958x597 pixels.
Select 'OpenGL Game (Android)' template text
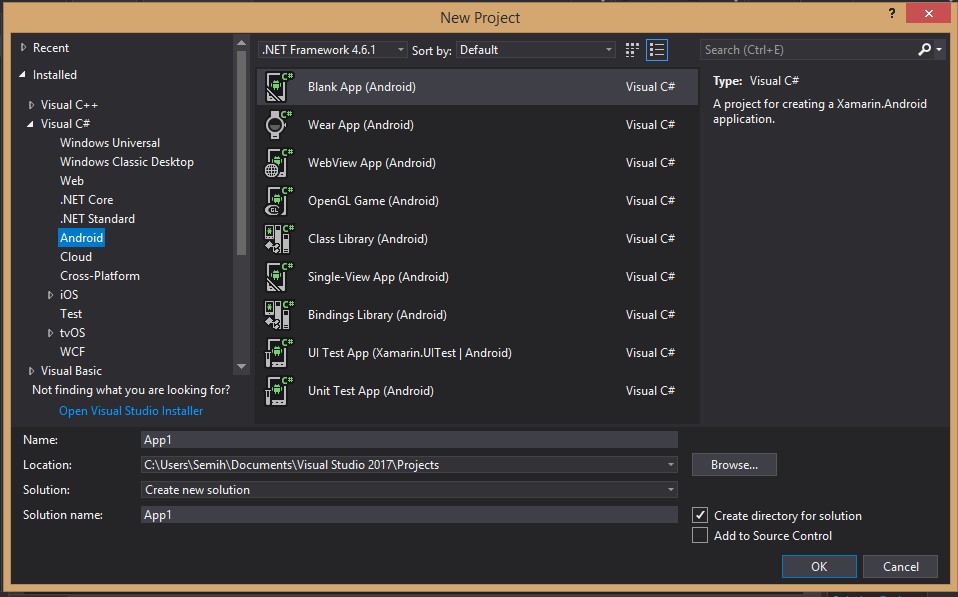373,200
